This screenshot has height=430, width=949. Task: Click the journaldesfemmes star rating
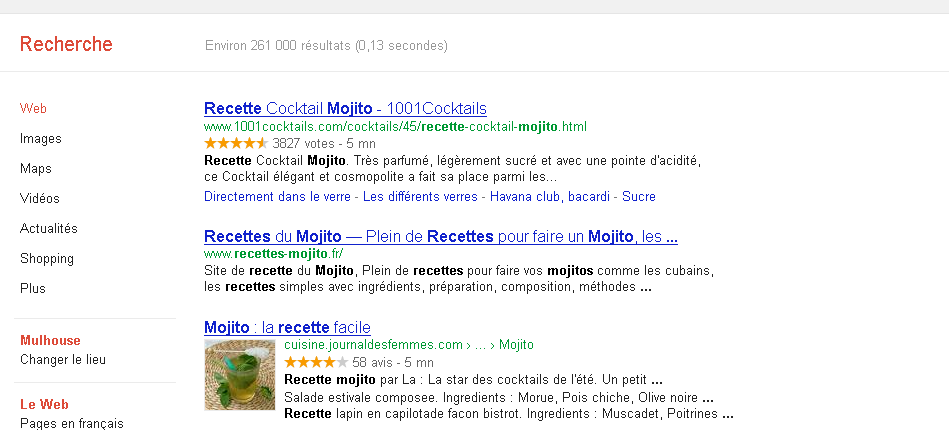click(316, 362)
